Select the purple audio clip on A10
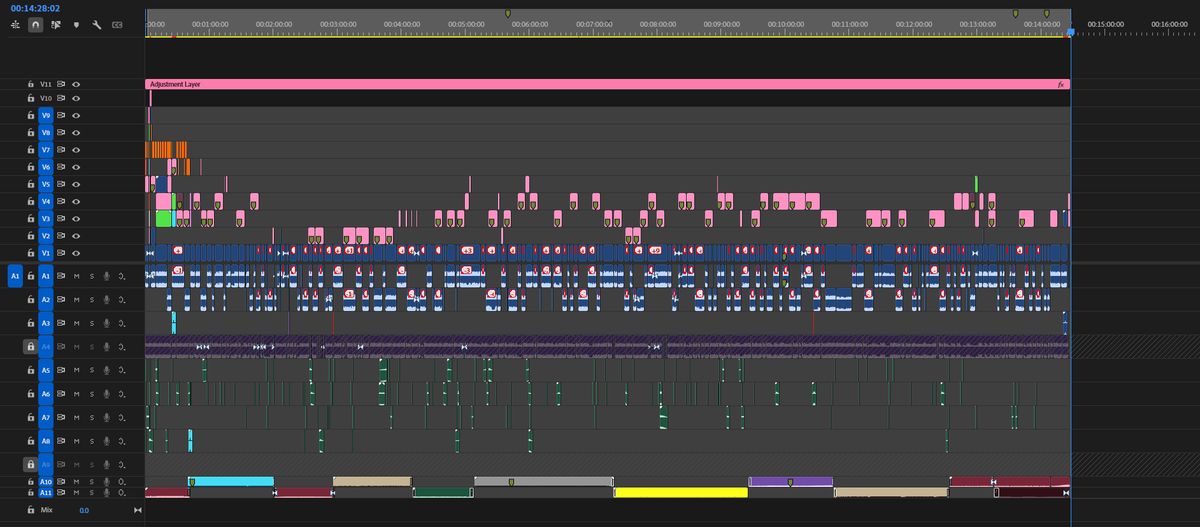 [790, 481]
